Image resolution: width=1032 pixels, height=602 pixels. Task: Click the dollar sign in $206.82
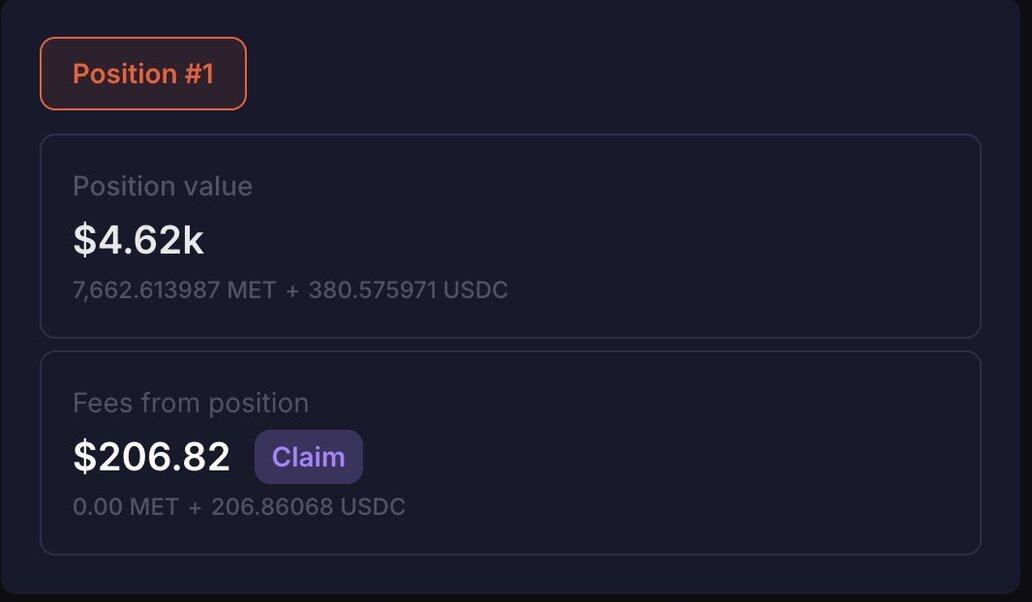[83, 457]
